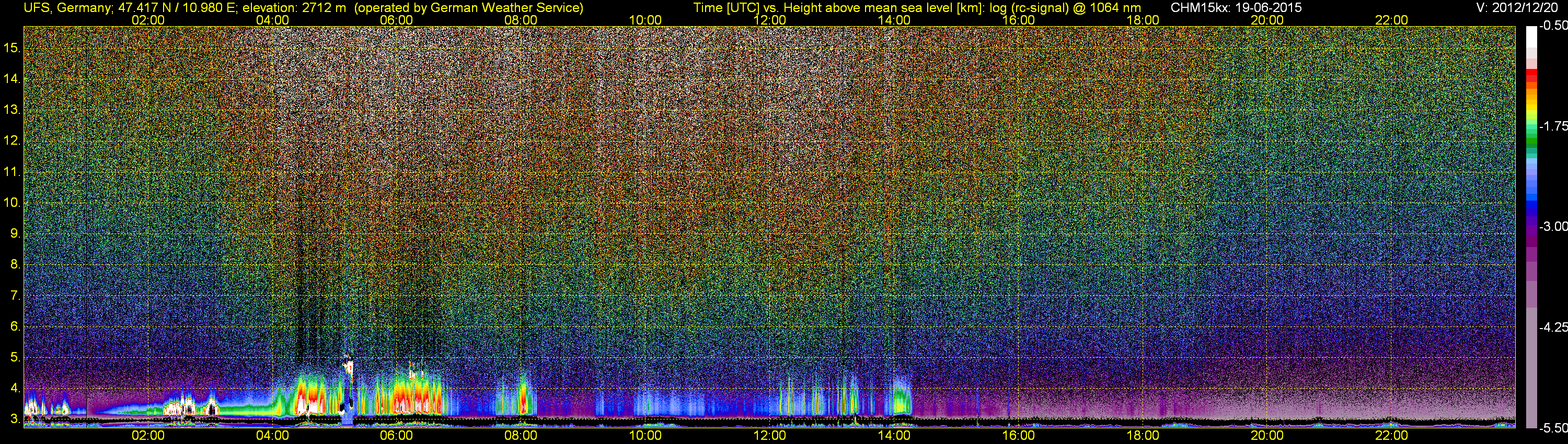Select "10:00" on the bottom time axis
This screenshot has width=1568, height=444.
coord(645,436)
